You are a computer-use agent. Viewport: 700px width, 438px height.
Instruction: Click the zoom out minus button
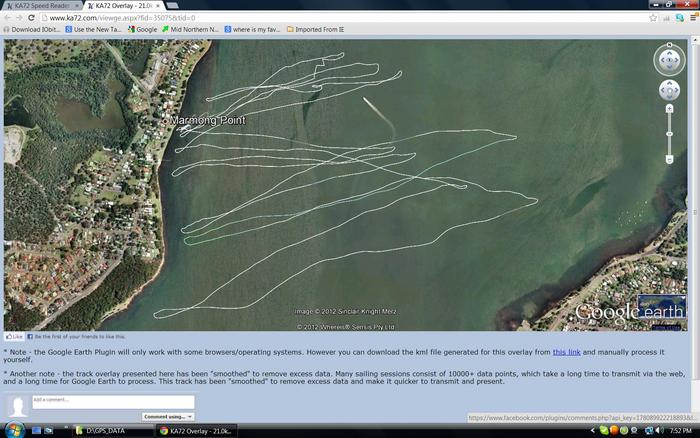[669, 159]
